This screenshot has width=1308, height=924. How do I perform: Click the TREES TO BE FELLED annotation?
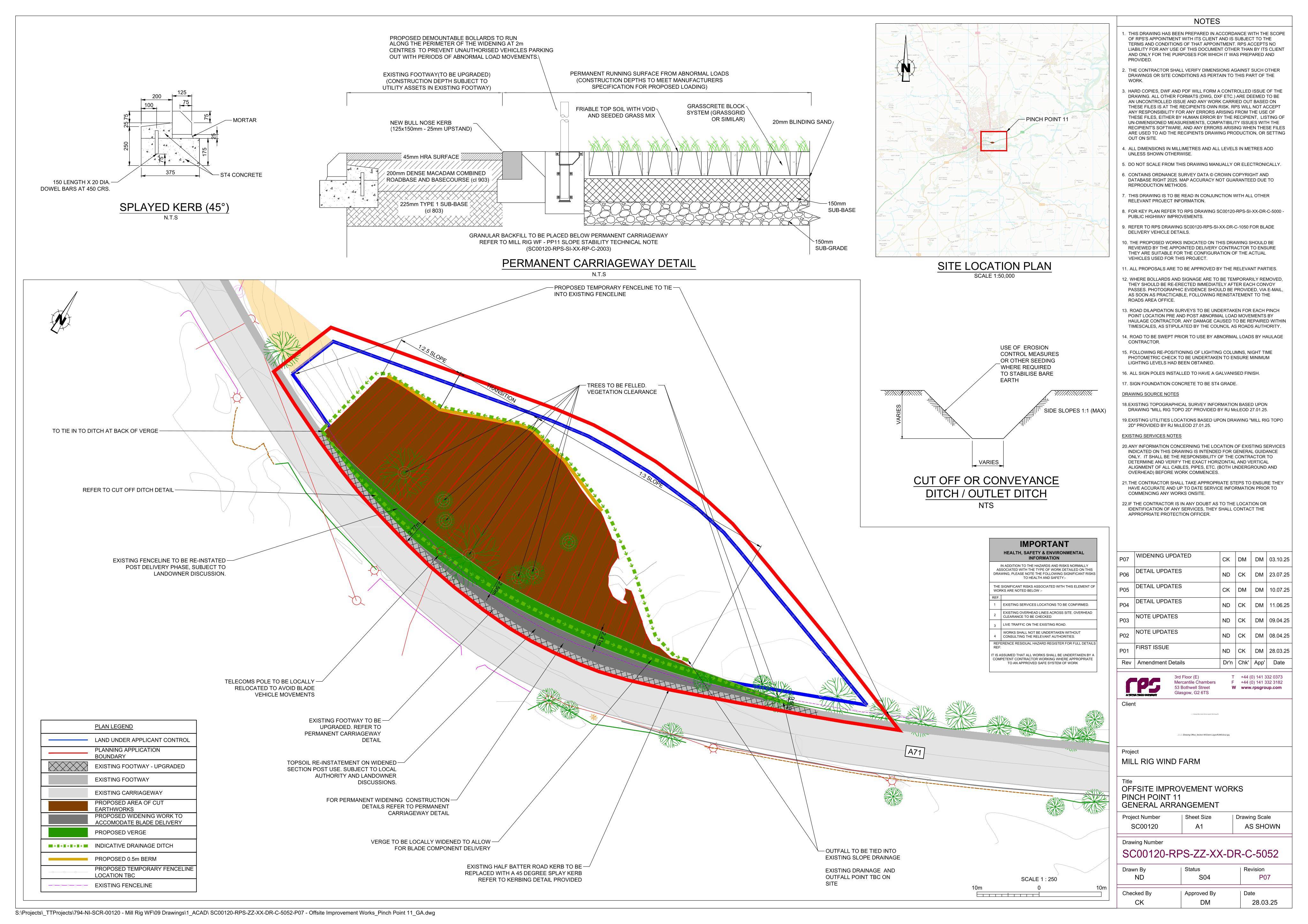(621, 389)
